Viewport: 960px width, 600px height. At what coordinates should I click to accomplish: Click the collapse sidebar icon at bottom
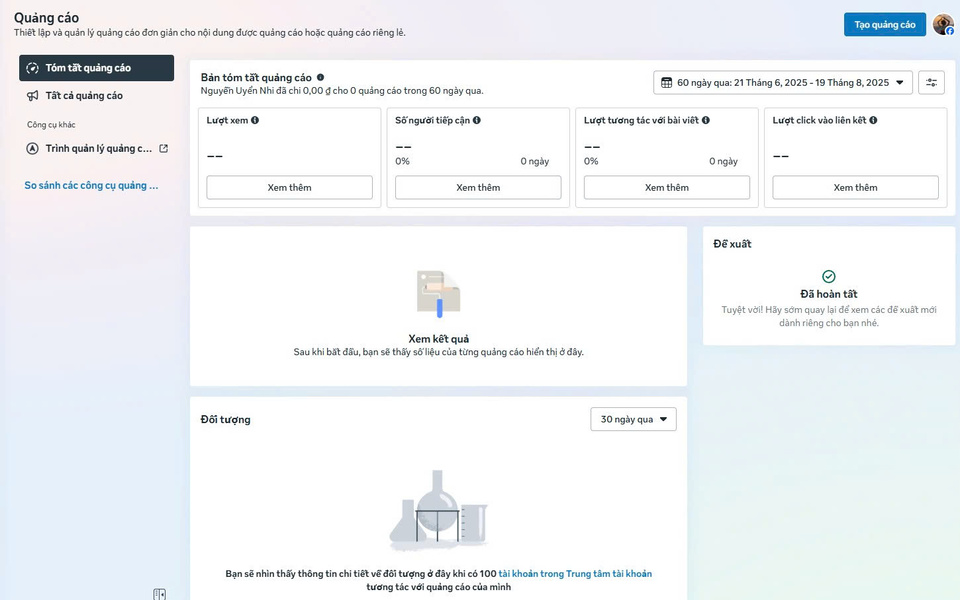[x=159, y=594]
